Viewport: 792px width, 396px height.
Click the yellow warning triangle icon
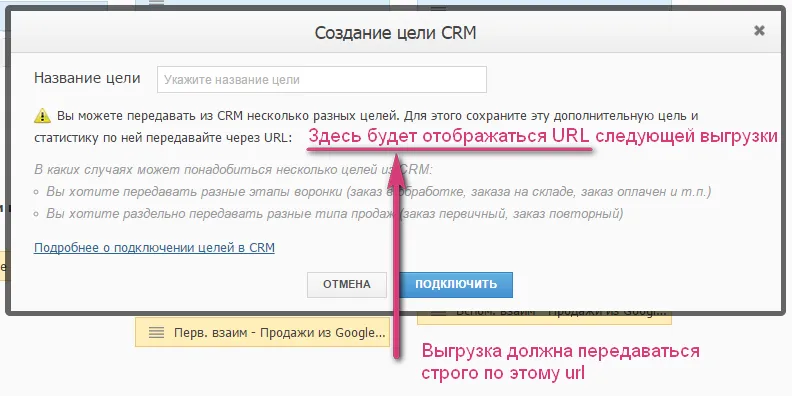(x=42, y=116)
